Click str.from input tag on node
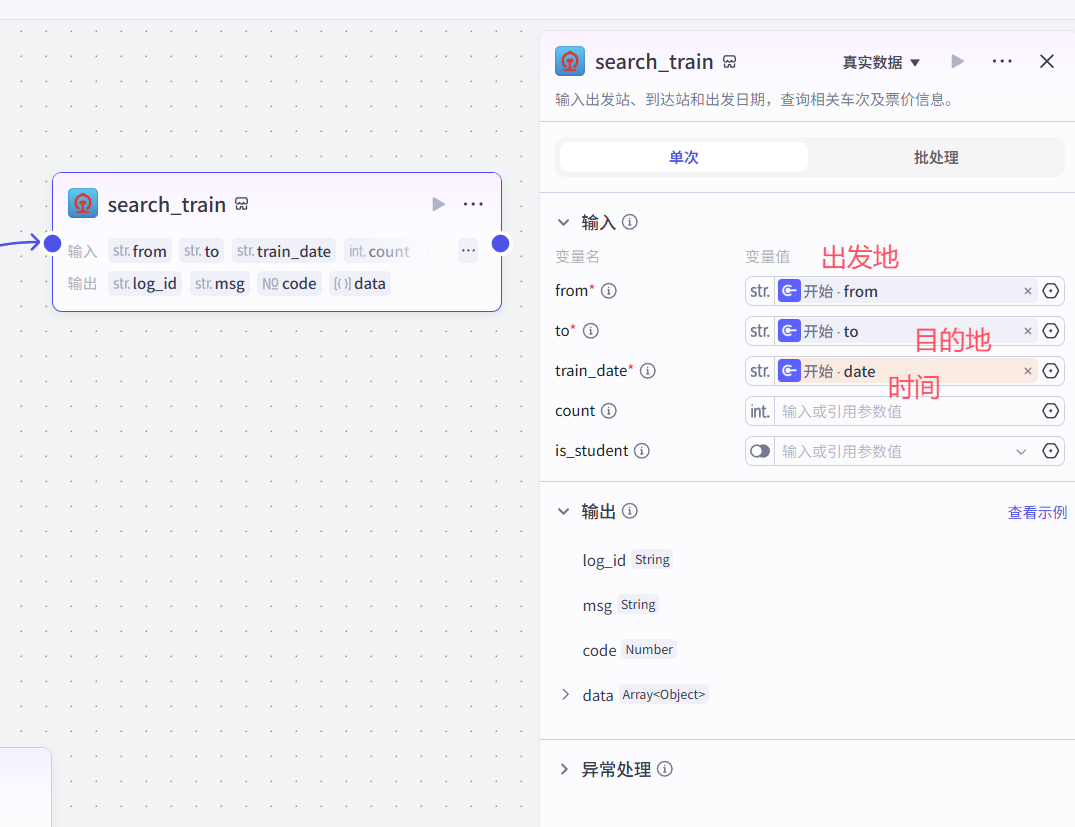The width and height of the screenshot is (1075, 827). 140,251
